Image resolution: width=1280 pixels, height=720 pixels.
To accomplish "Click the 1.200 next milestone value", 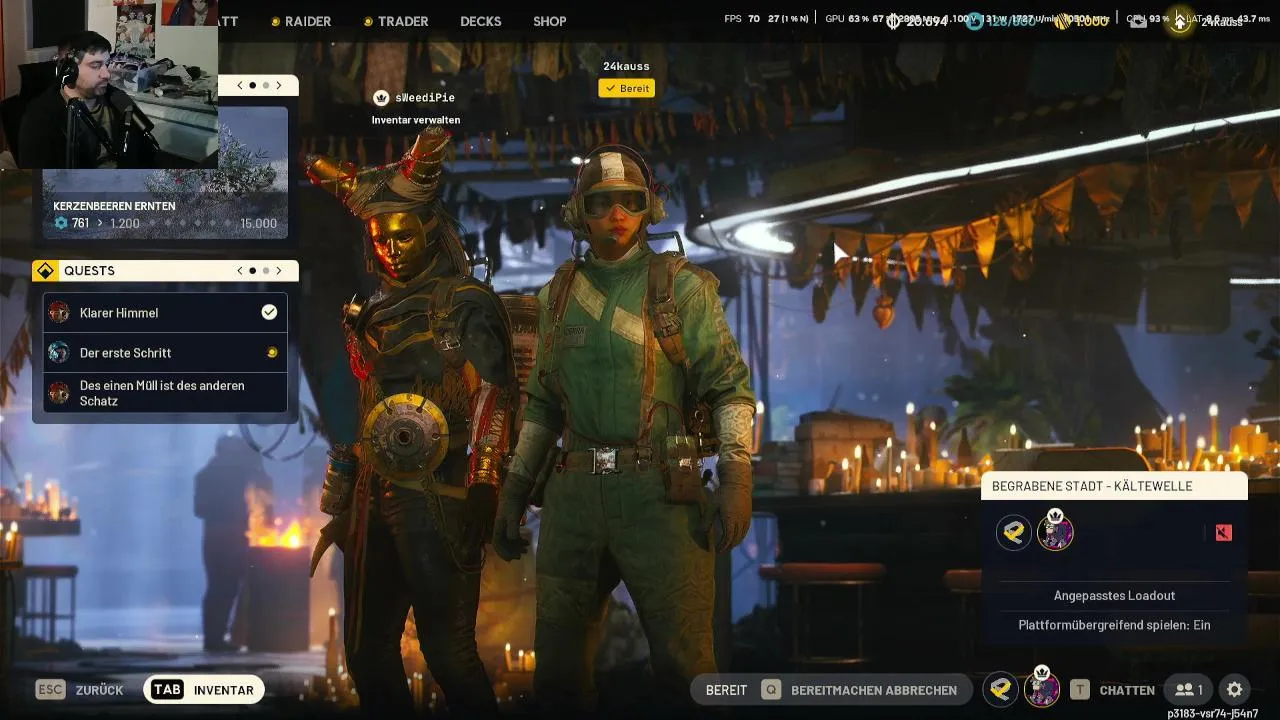I will pos(124,223).
